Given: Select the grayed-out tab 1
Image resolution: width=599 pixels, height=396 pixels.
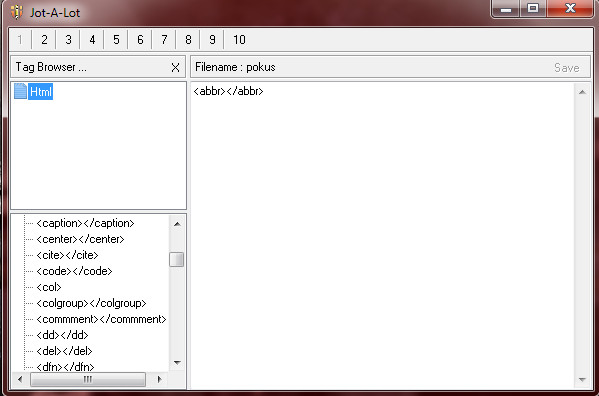Looking at the screenshot, I should point(20,40).
